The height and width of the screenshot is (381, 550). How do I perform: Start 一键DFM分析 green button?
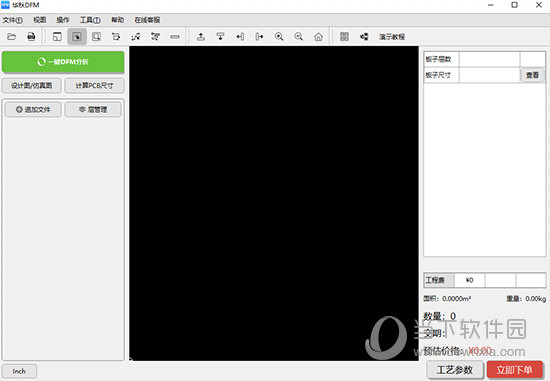tap(63, 62)
